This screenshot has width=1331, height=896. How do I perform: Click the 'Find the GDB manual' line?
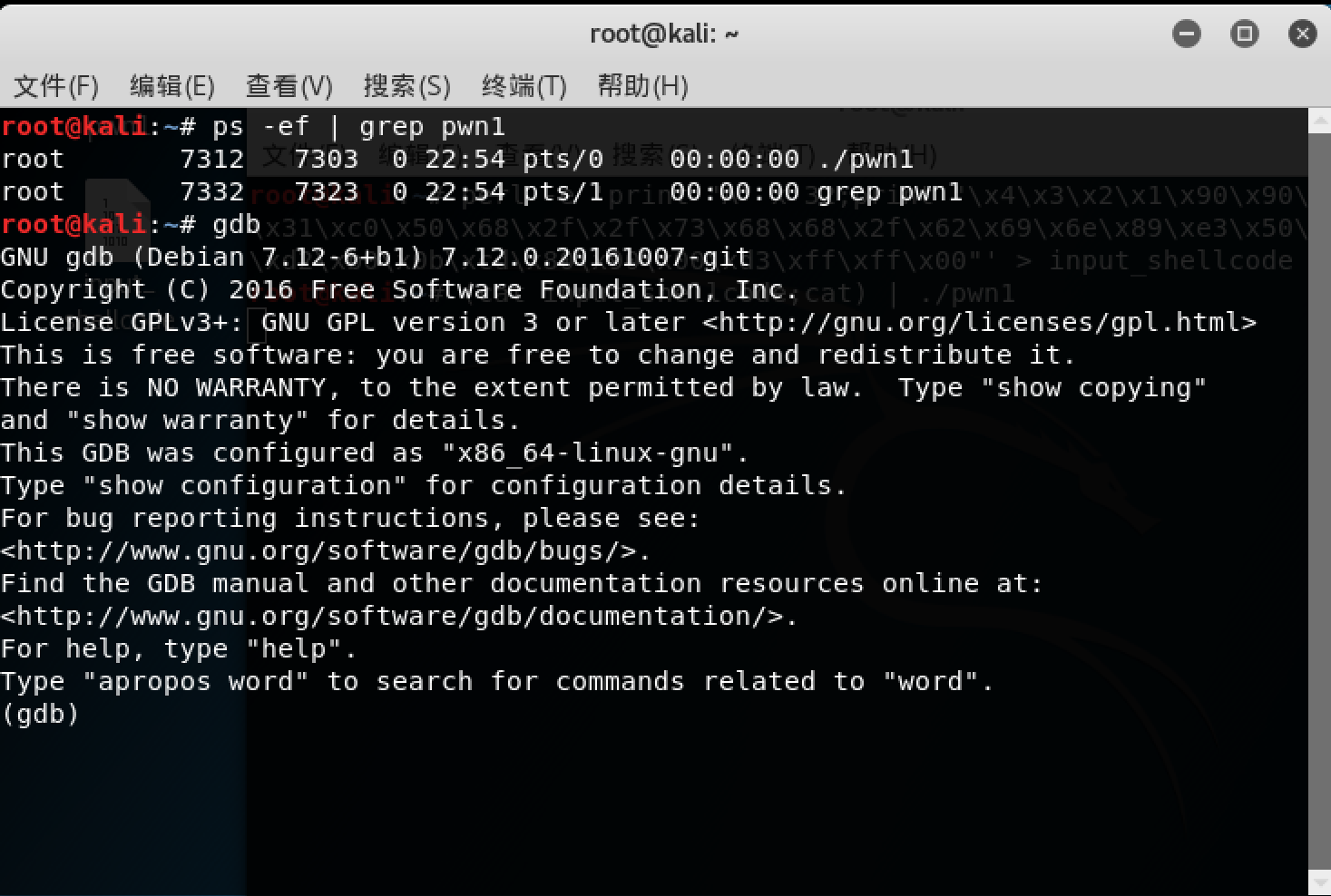522,584
